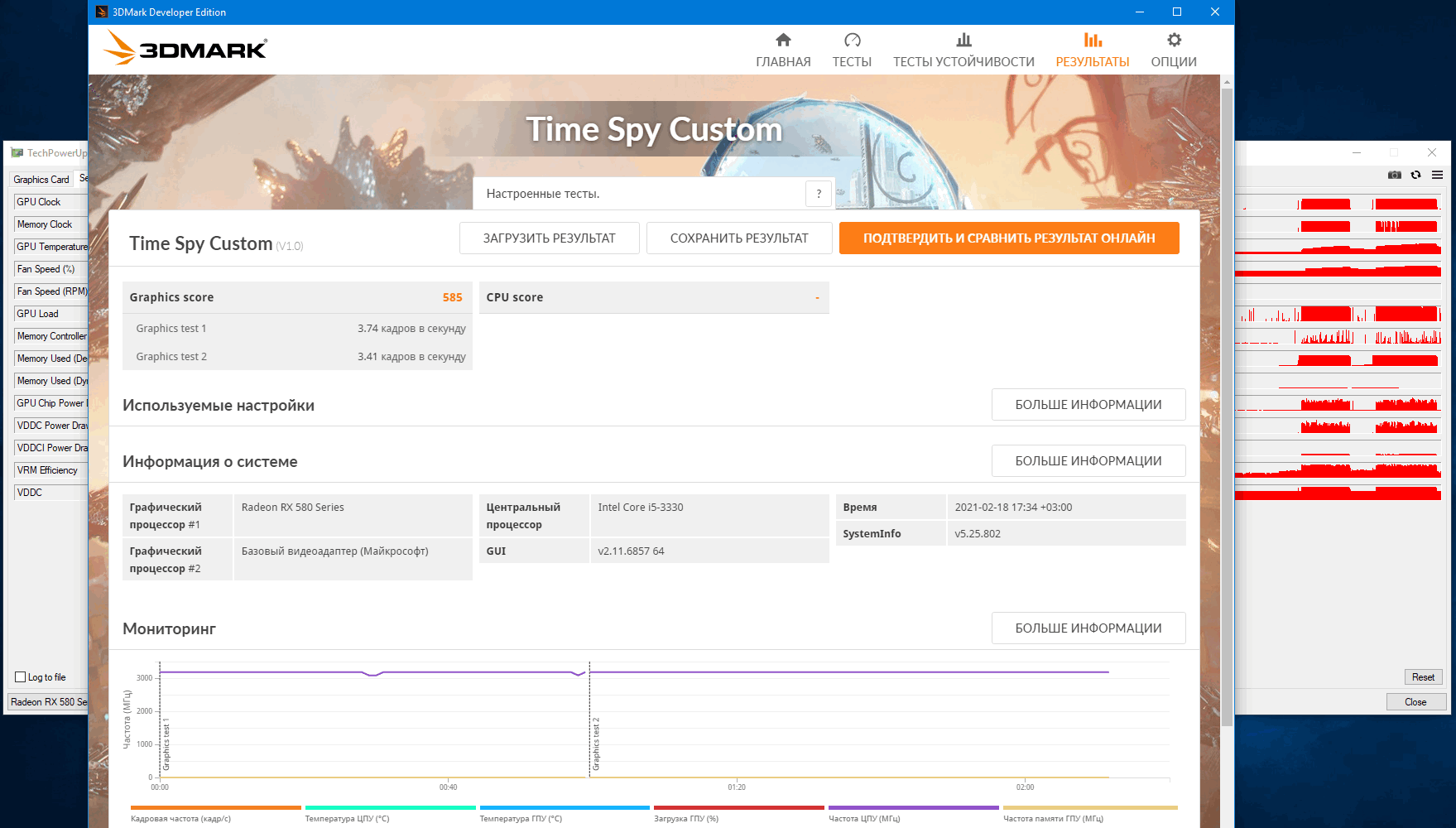Click Graphics test 1 result row
The width and height of the screenshot is (1456, 828).
point(298,329)
